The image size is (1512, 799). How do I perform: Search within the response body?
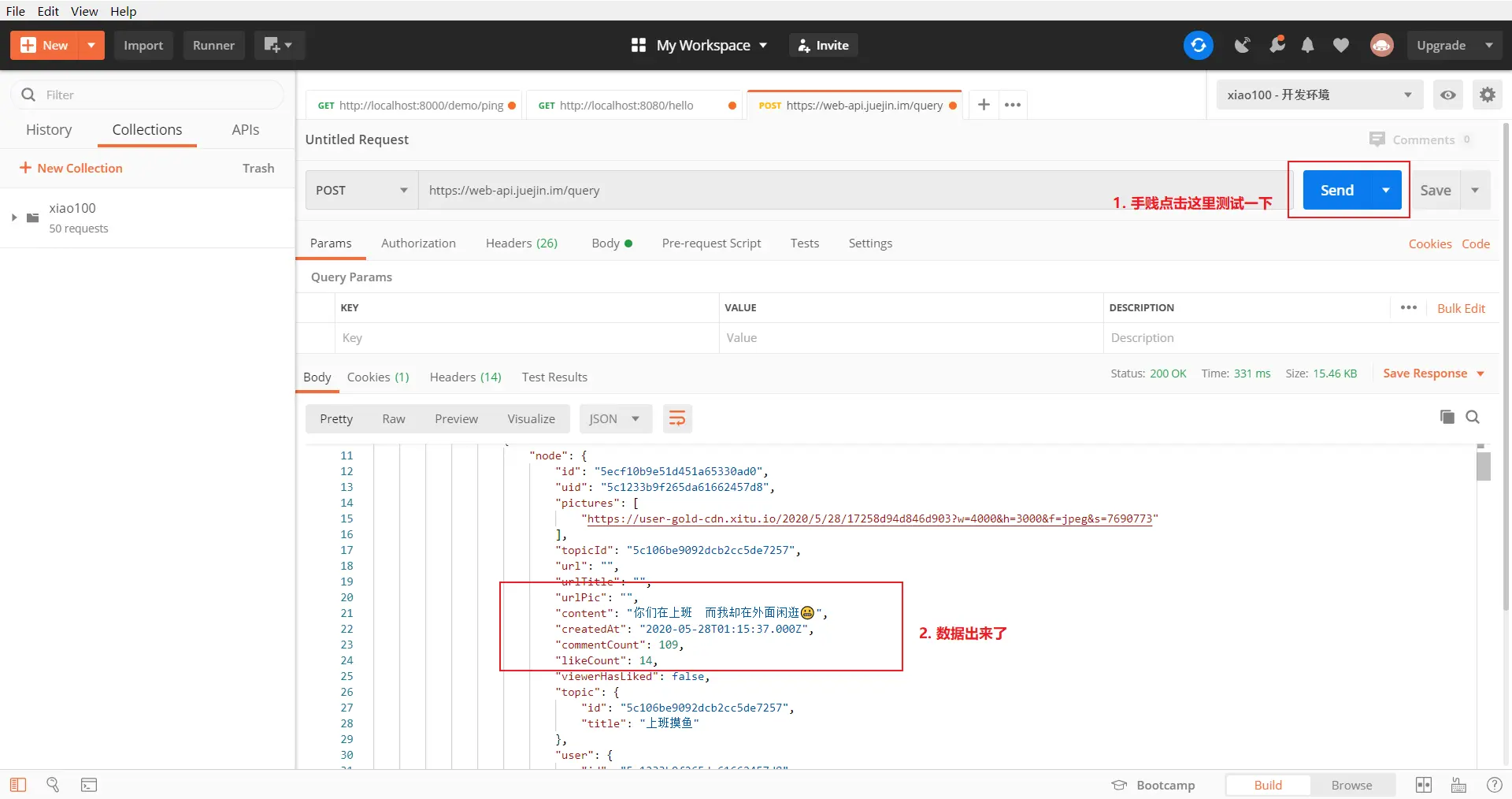(1473, 417)
